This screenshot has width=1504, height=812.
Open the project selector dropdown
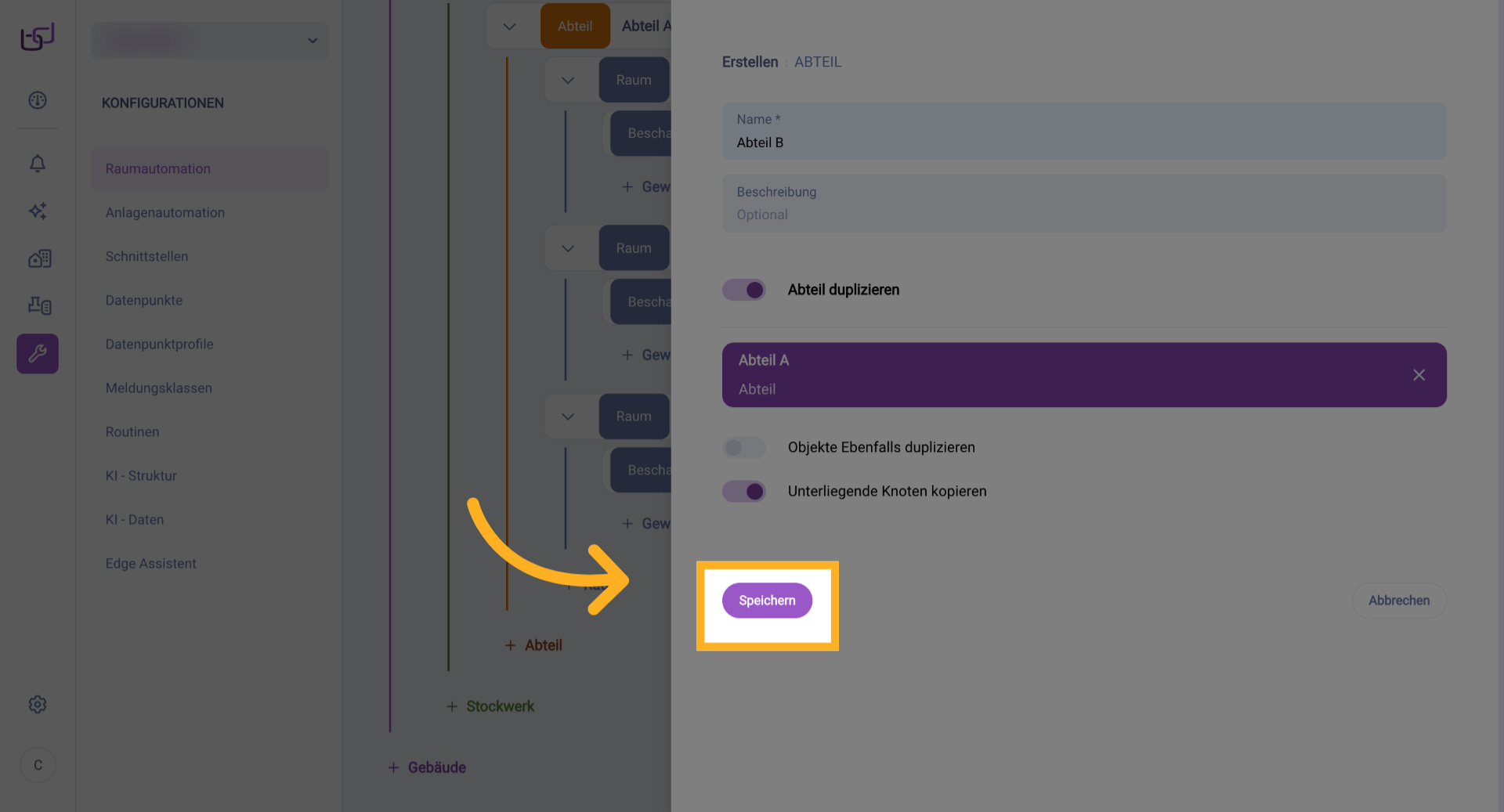pos(210,41)
